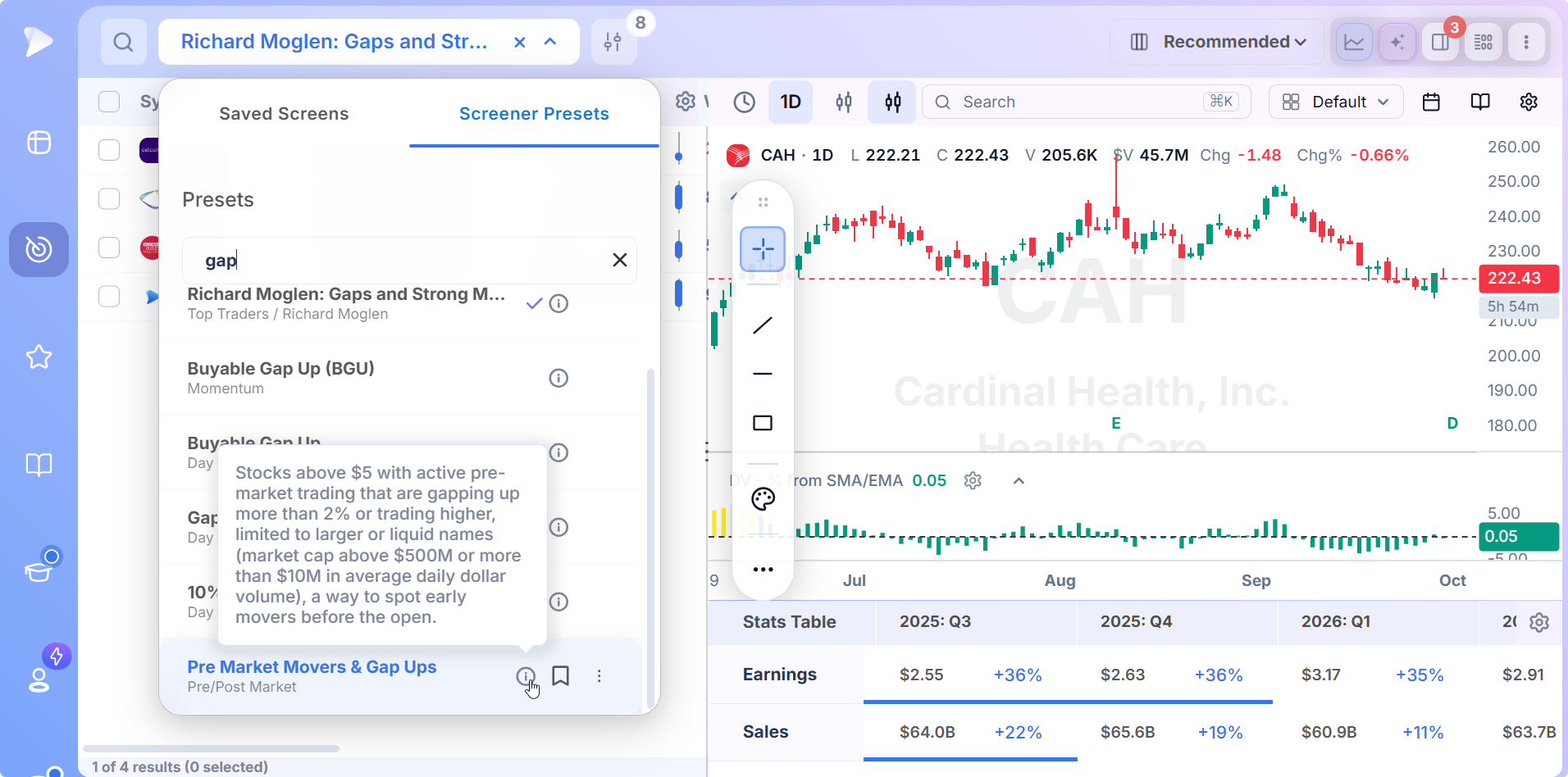Check the second stock row checkbox
This screenshot has width=1568, height=777.
[109, 199]
